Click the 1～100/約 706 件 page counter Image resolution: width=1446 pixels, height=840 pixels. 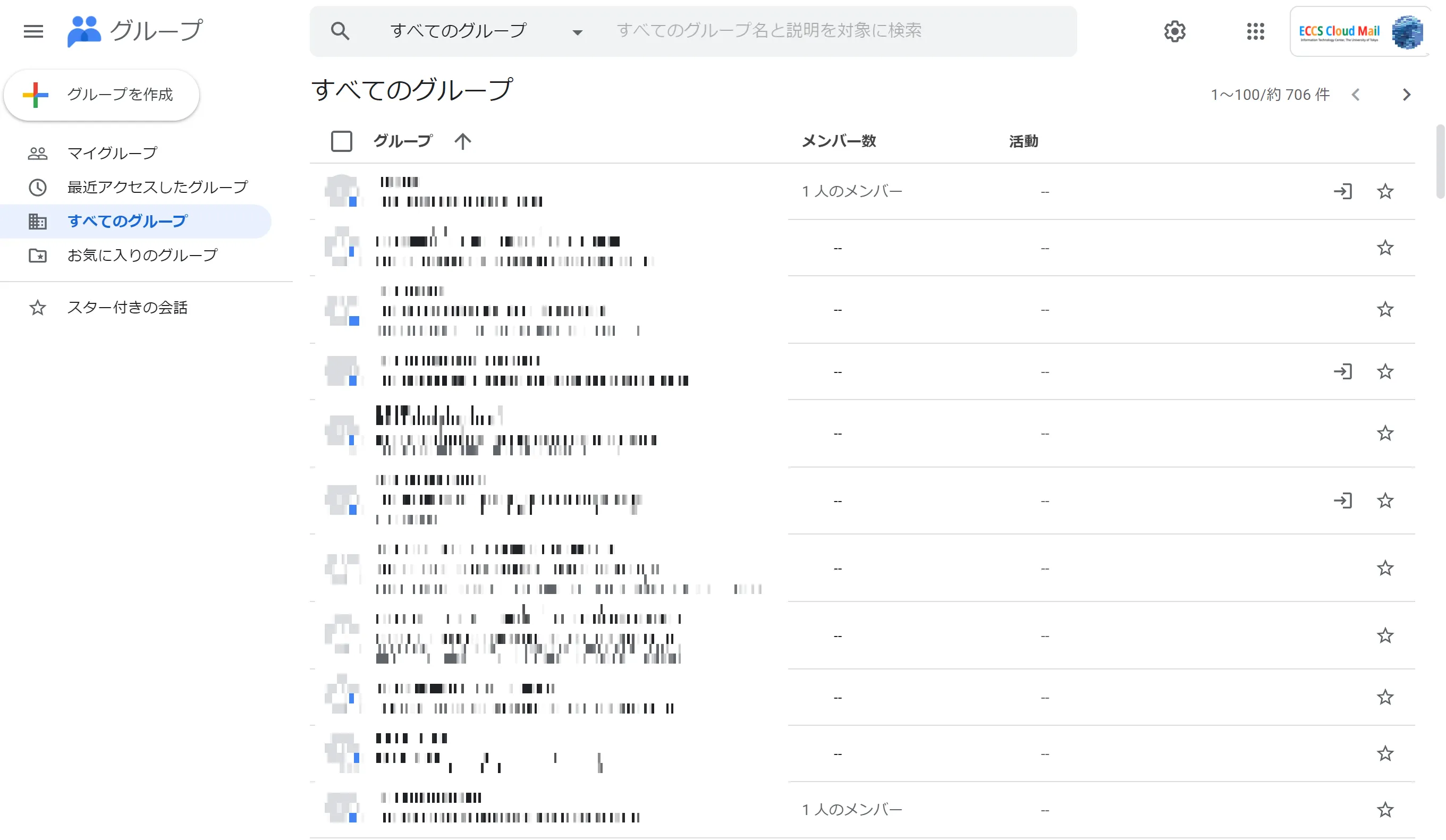coord(1270,95)
